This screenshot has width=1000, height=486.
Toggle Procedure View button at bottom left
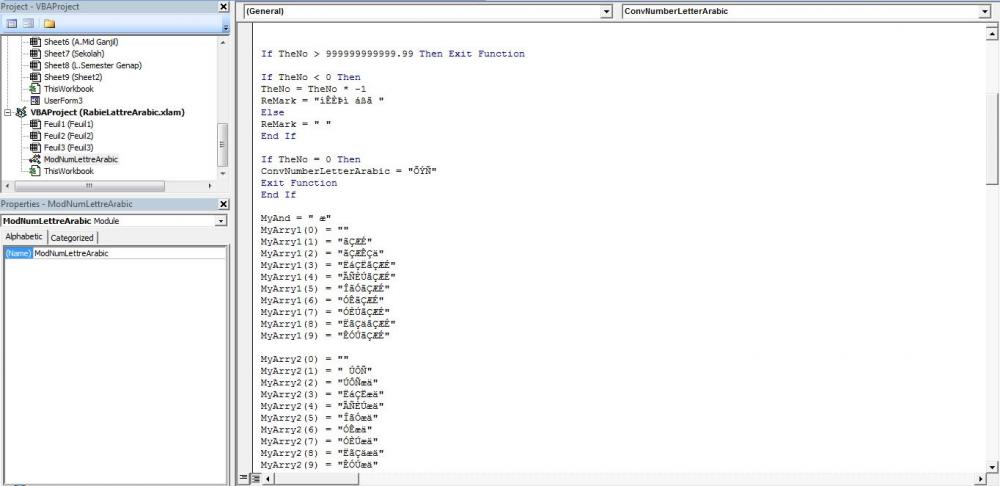[243, 479]
